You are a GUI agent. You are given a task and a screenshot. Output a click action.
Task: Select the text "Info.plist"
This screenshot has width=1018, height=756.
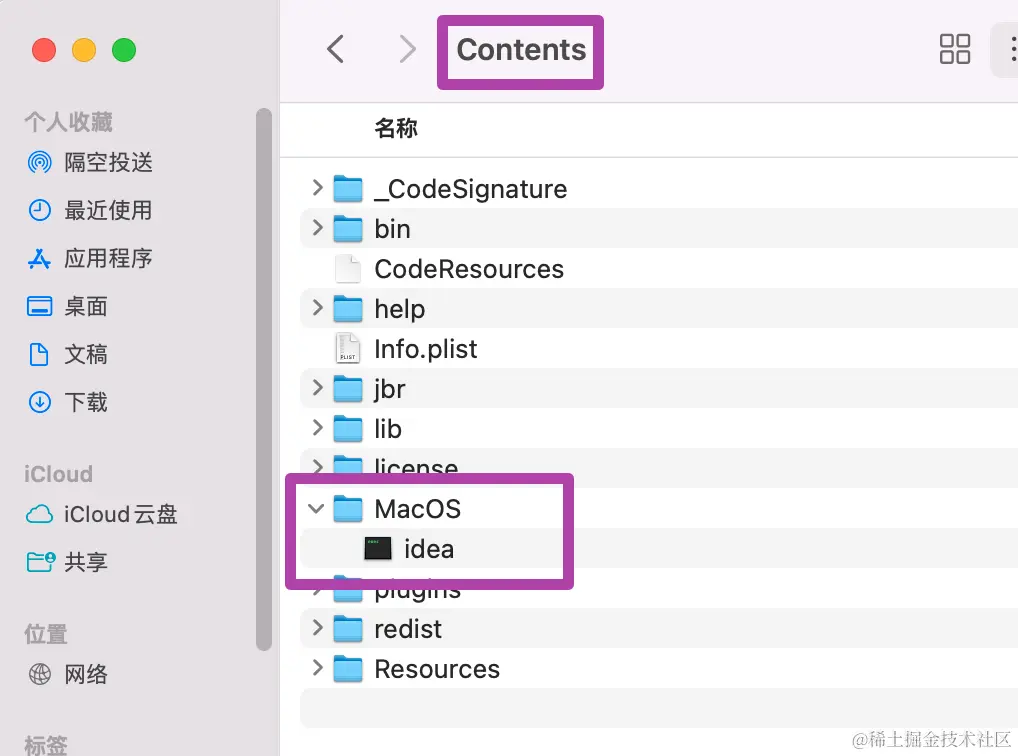[x=425, y=349]
